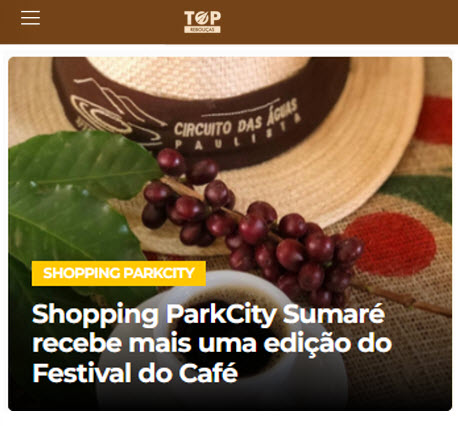Click the straw hat crown above the band

coord(200,75)
